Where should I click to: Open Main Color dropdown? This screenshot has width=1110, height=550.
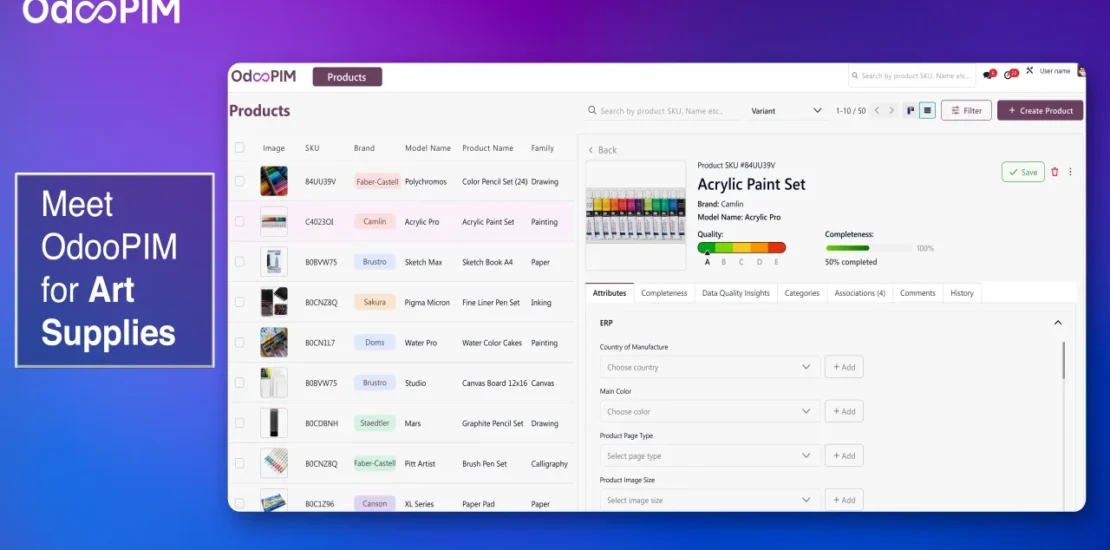click(x=710, y=411)
